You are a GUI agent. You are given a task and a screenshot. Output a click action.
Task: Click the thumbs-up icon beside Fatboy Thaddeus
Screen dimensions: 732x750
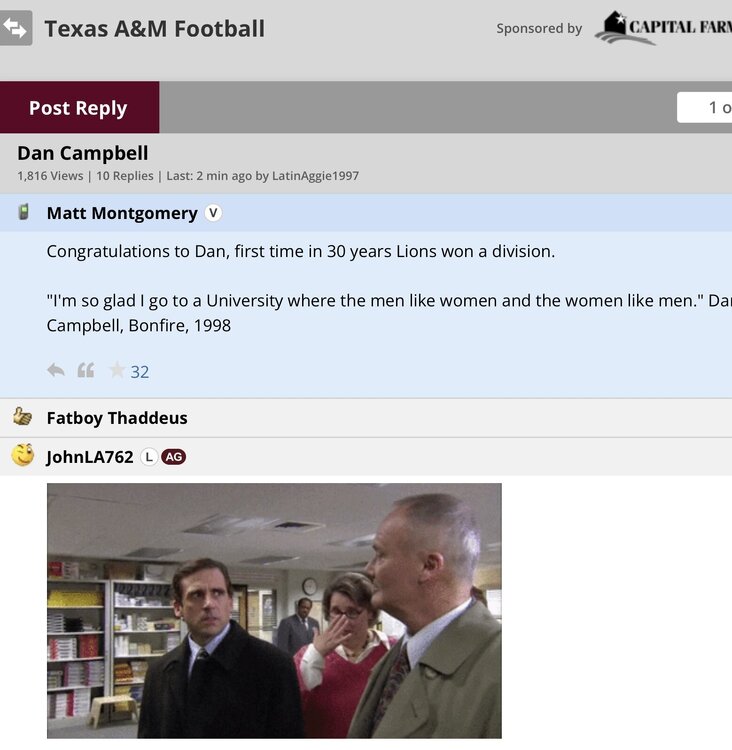click(x=23, y=417)
